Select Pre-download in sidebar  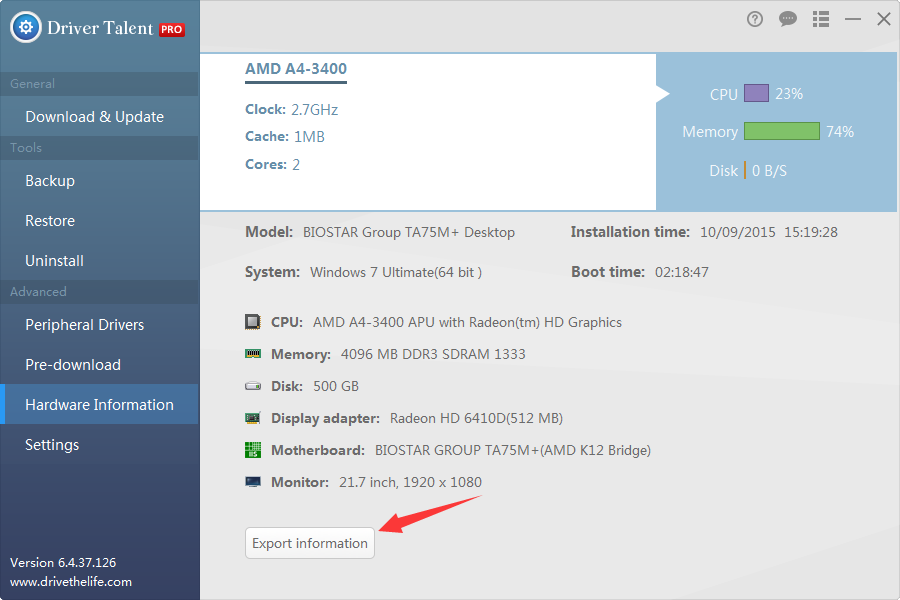click(100, 365)
